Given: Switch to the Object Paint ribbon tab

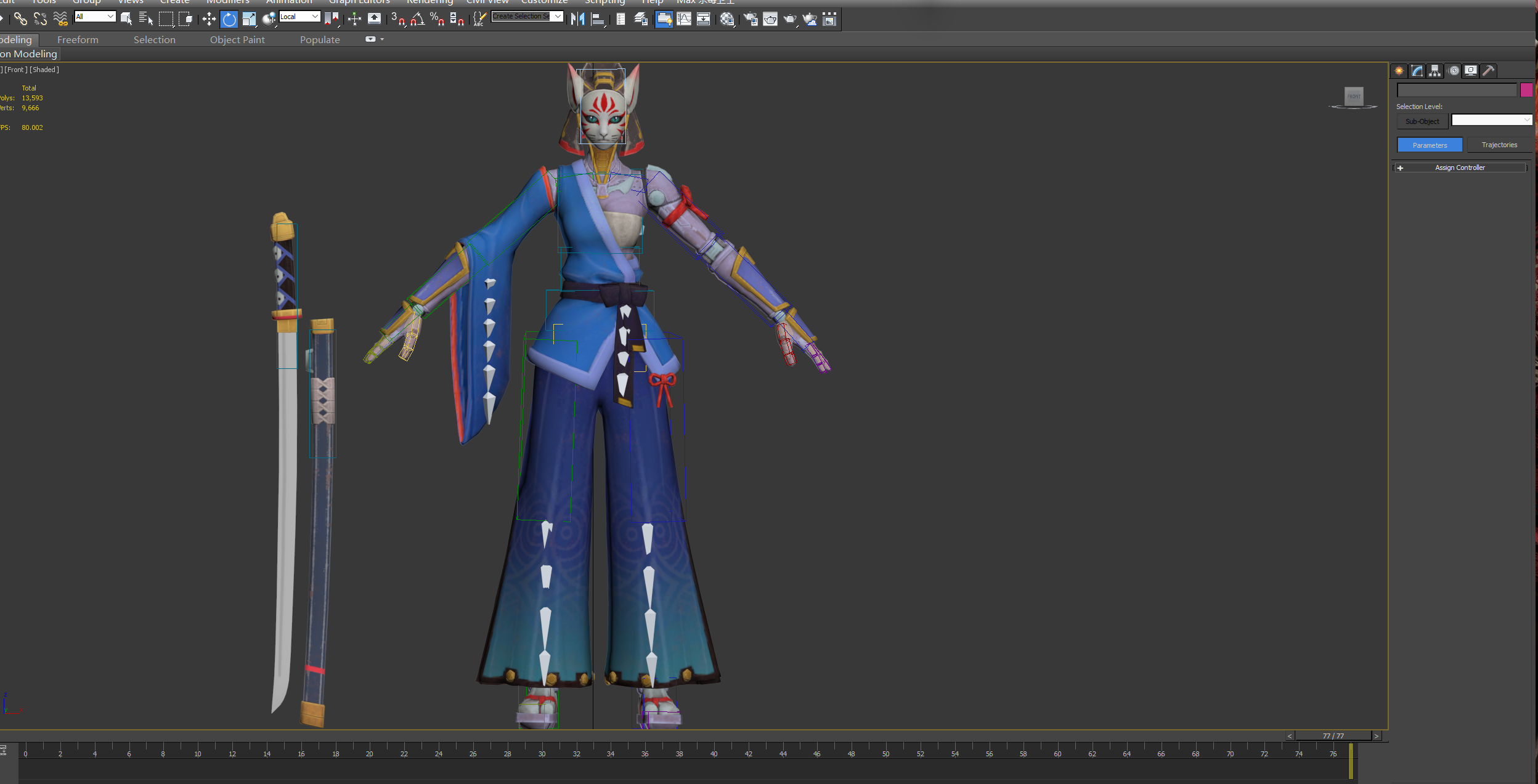Looking at the screenshot, I should [237, 40].
